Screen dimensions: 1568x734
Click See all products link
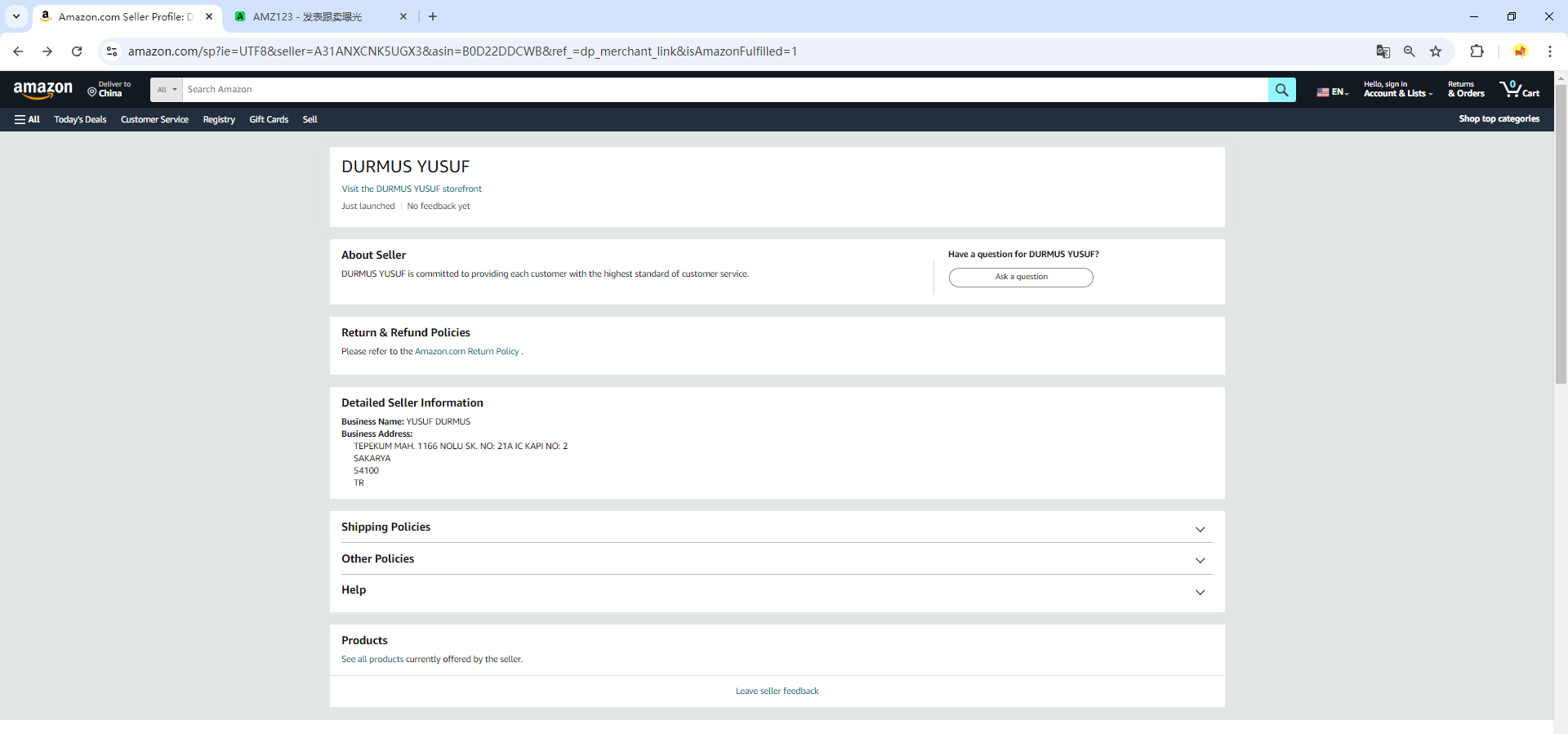click(372, 660)
